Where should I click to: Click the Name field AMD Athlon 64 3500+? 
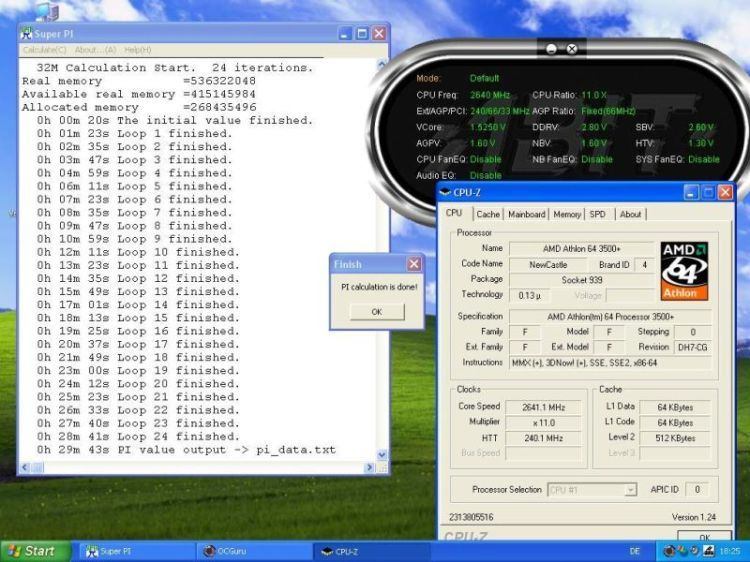581,249
